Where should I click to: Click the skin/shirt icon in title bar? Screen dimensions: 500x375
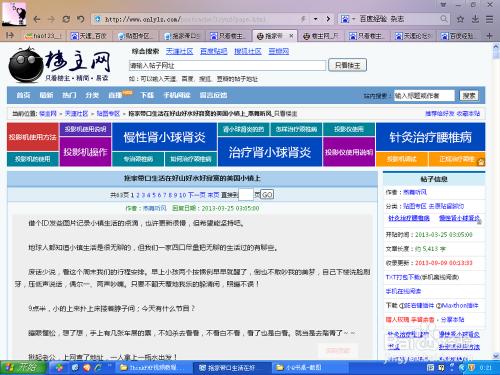(x=443, y=5)
